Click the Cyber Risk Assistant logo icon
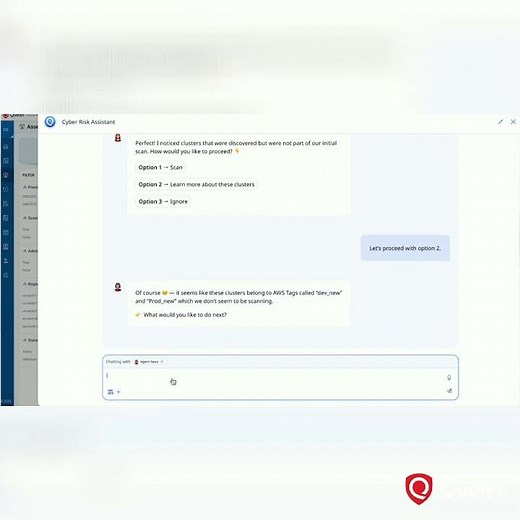The image size is (520, 520). (50, 122)
